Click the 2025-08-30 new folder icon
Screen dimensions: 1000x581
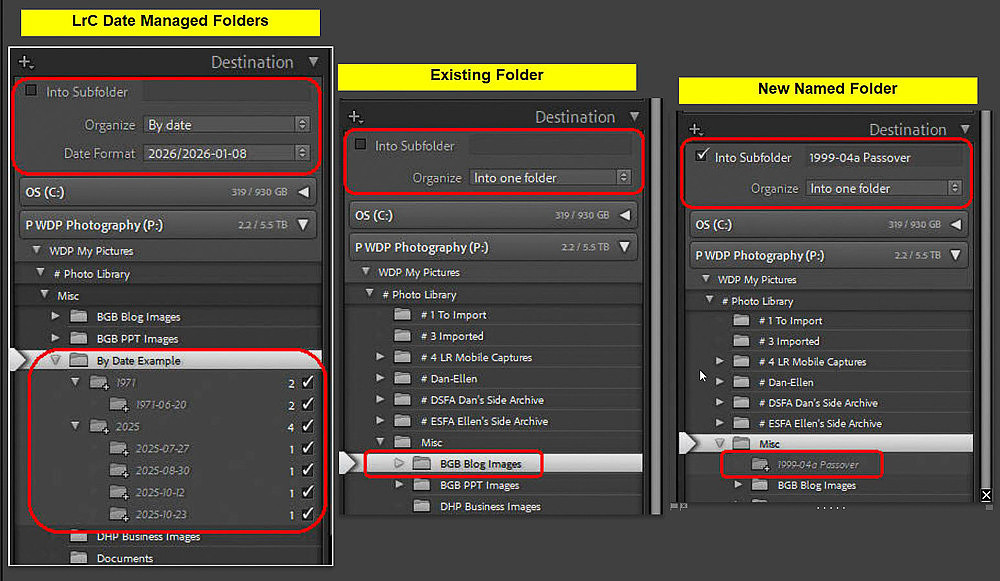coord(119,471)
